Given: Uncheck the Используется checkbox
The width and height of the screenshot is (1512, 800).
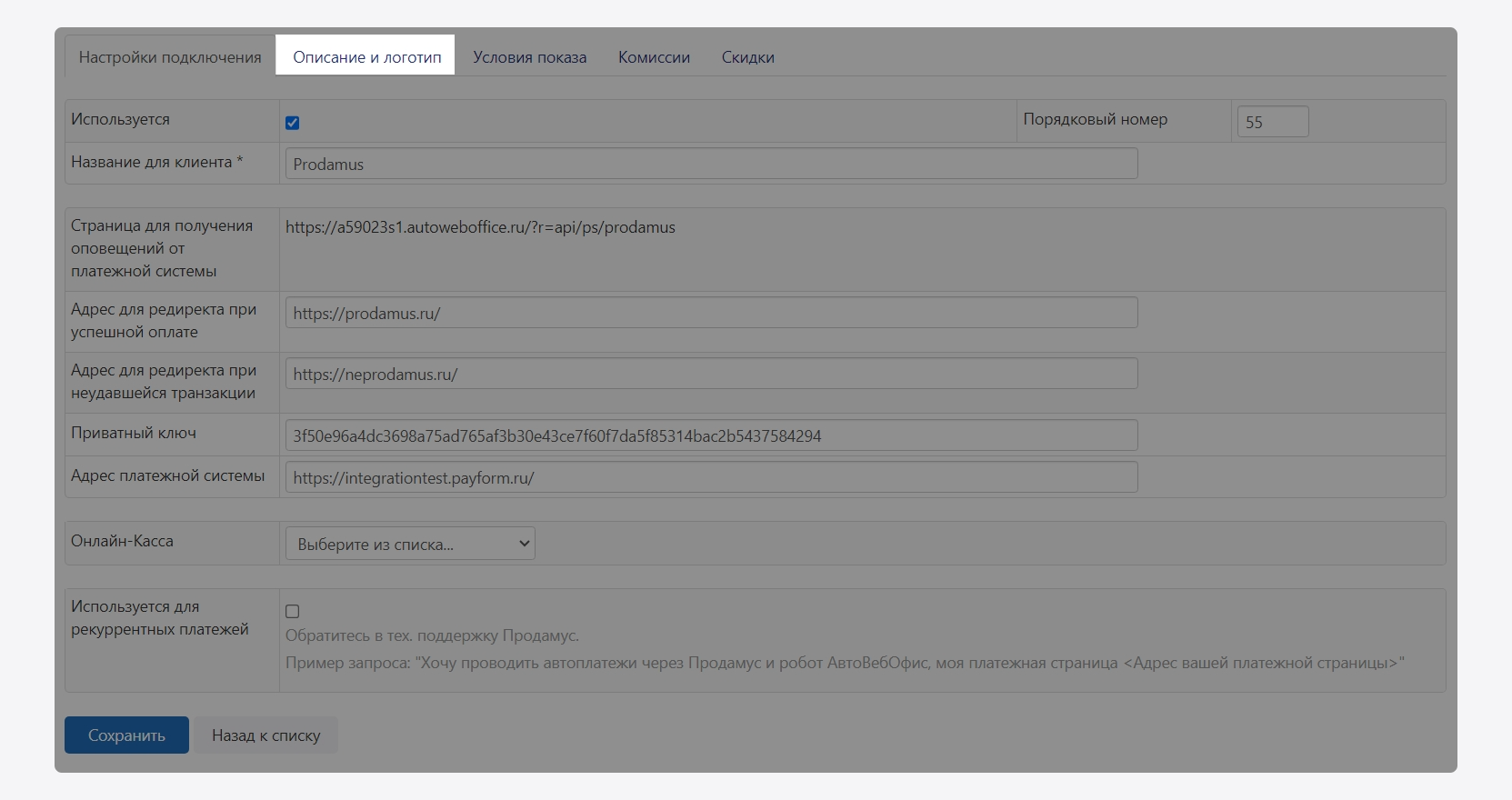Looking at the screenshot, I should coord(293,123).
